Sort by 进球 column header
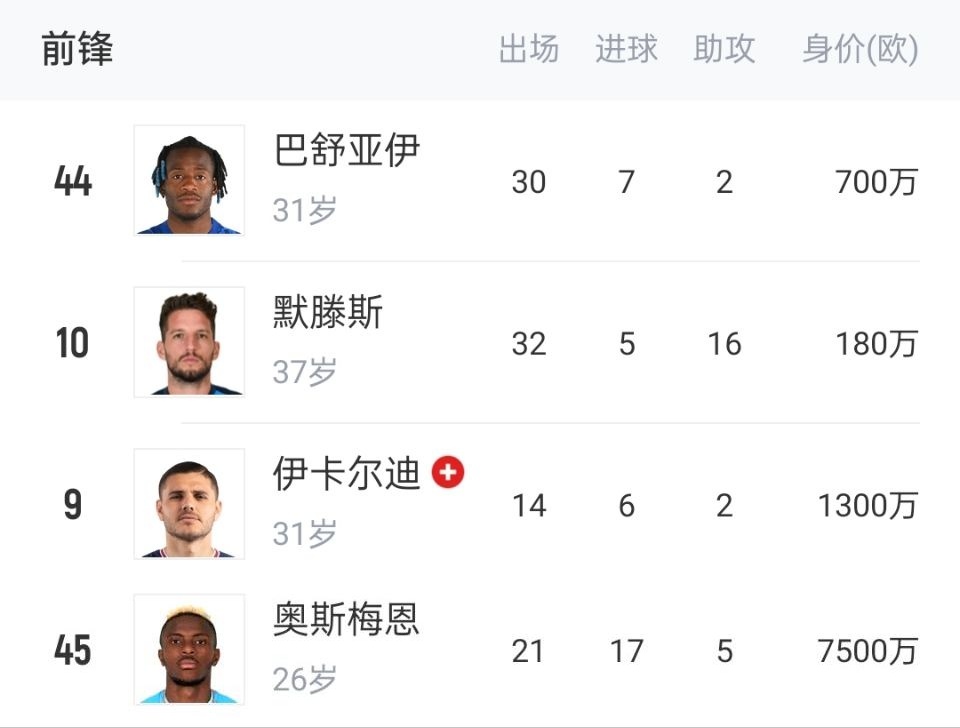Image resolution: width=960 pixels, height=728 pixels. [x=626, y=49]
